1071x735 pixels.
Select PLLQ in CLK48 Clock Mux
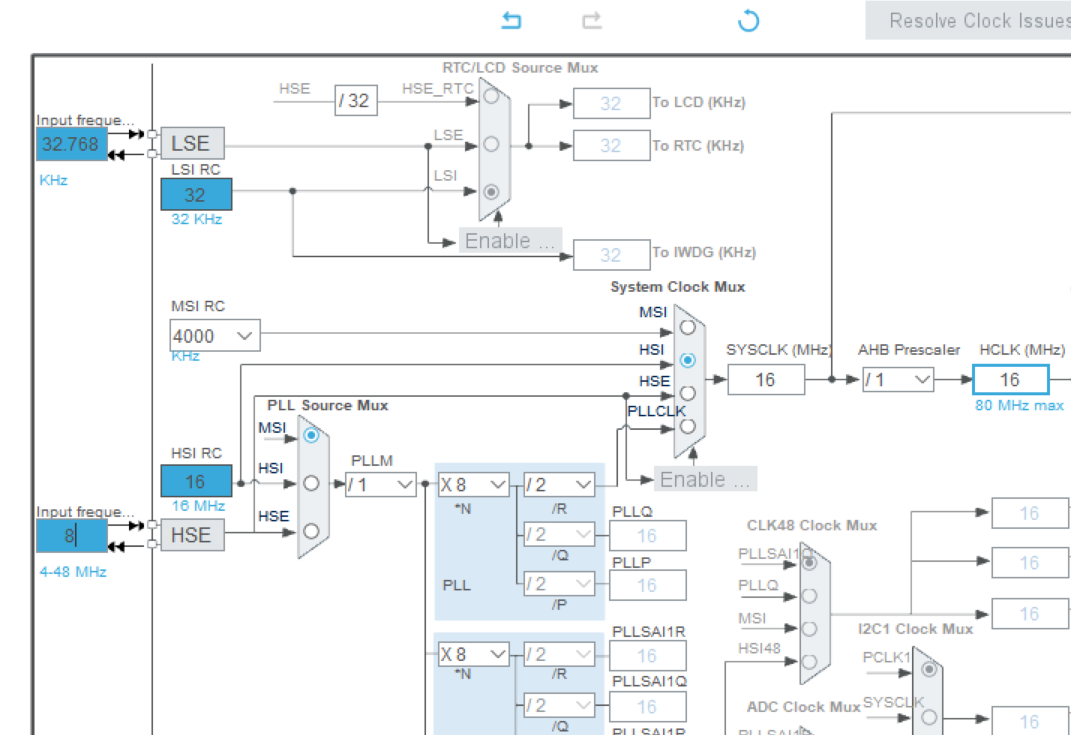tap(808, 594)
